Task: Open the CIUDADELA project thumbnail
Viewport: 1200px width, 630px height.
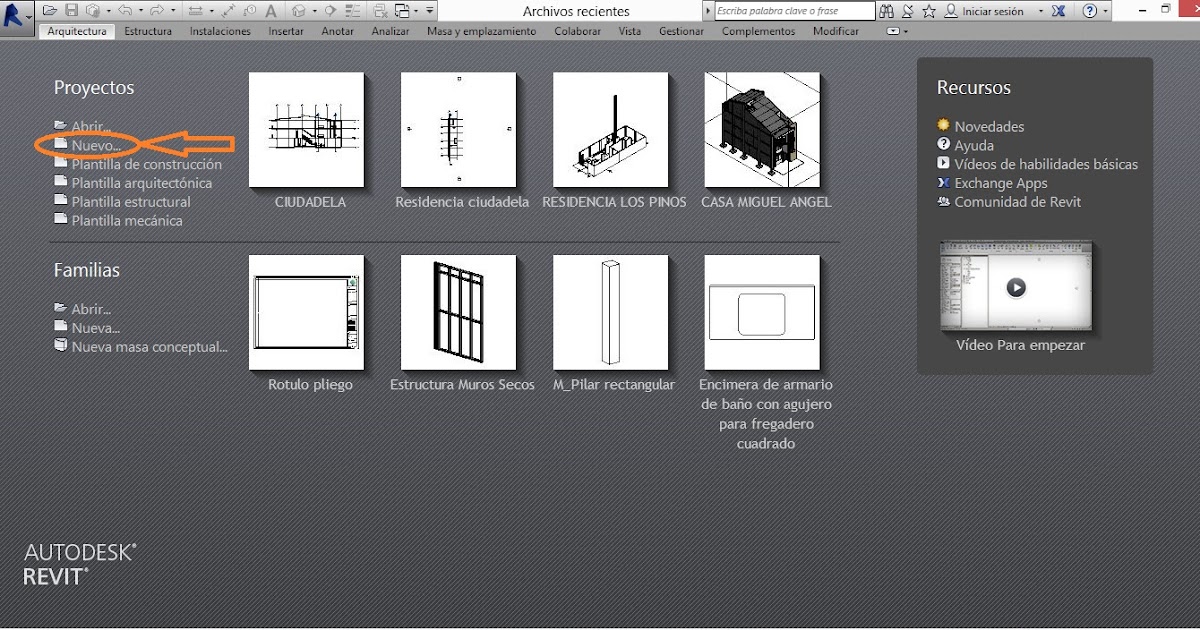Action: (x=307, y=130)
